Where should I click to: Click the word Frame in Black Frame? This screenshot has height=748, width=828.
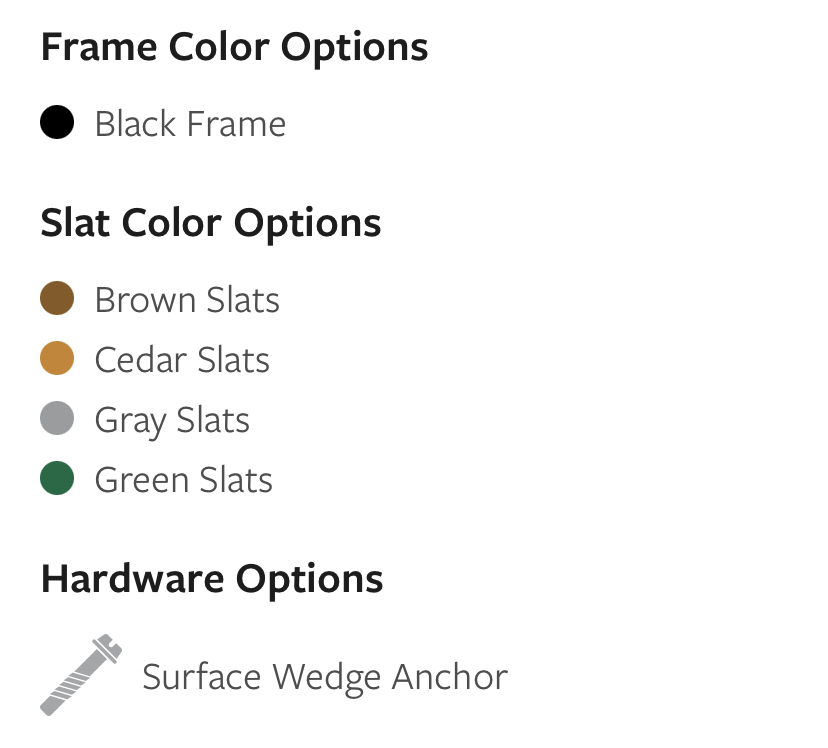click(237, 124)
